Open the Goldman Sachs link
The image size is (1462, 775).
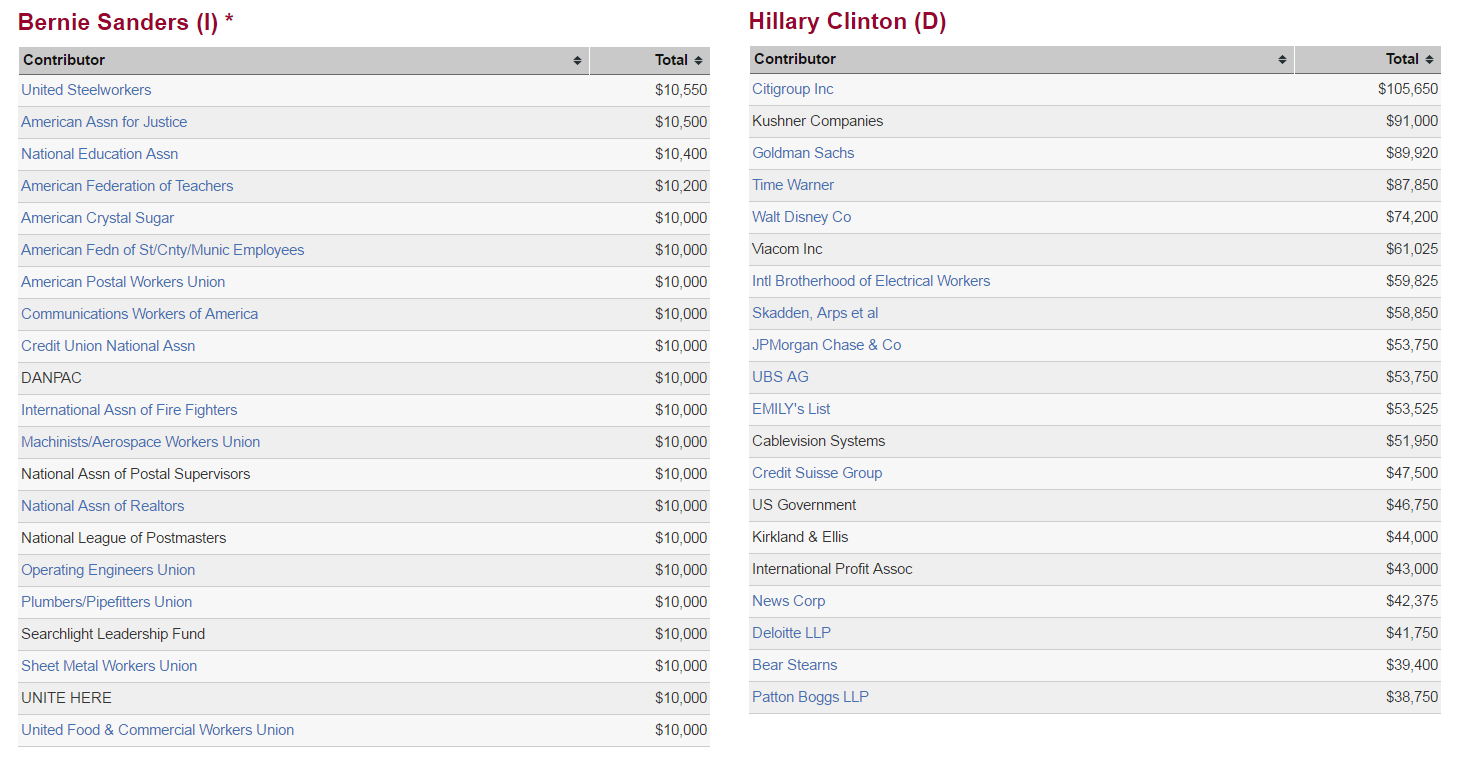click(803, 153)
